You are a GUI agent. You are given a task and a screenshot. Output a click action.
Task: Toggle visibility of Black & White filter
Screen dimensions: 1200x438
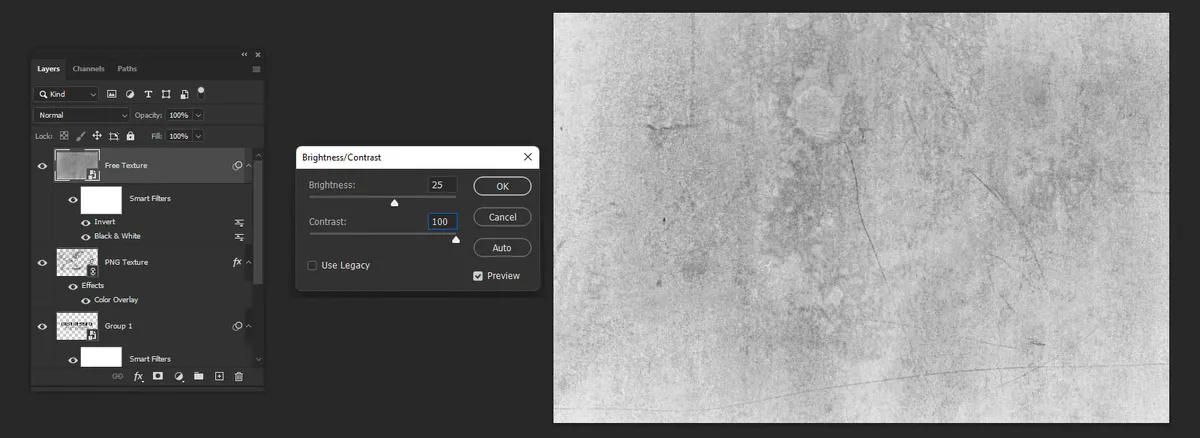[x=85, y=237]
